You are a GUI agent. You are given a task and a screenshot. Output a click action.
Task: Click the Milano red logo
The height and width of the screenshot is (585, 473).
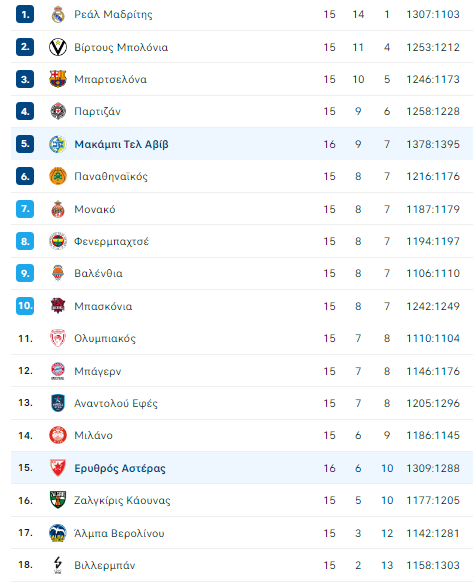(58, 435)
